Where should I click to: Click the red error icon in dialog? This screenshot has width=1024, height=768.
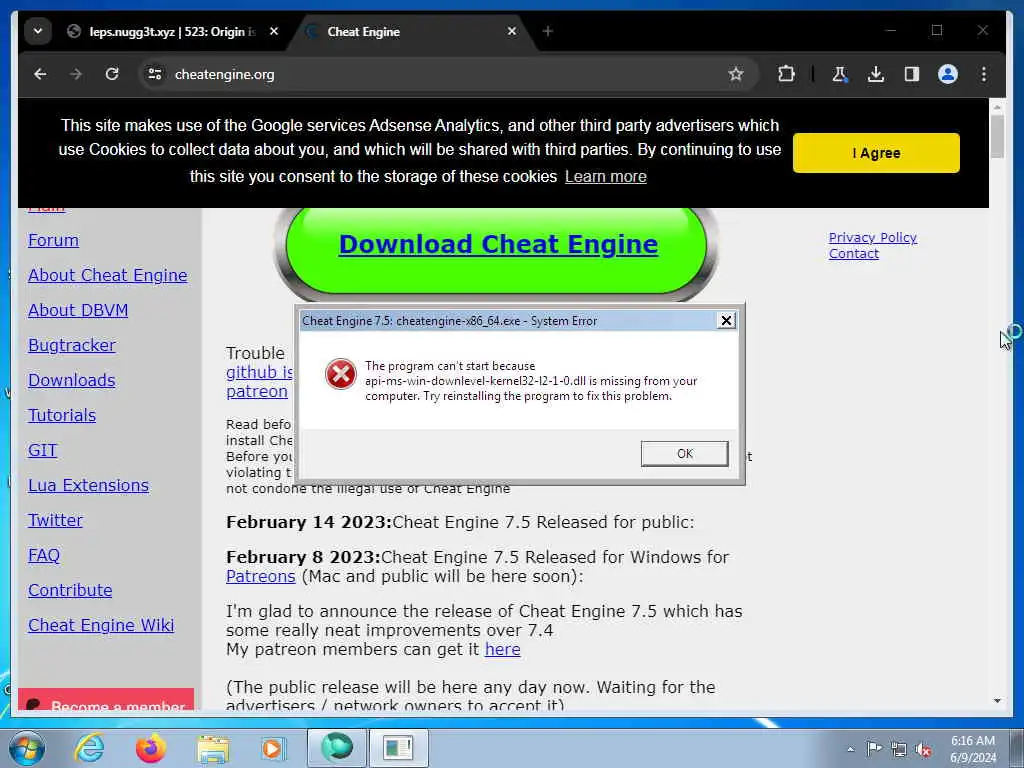[x=340, y=374]
